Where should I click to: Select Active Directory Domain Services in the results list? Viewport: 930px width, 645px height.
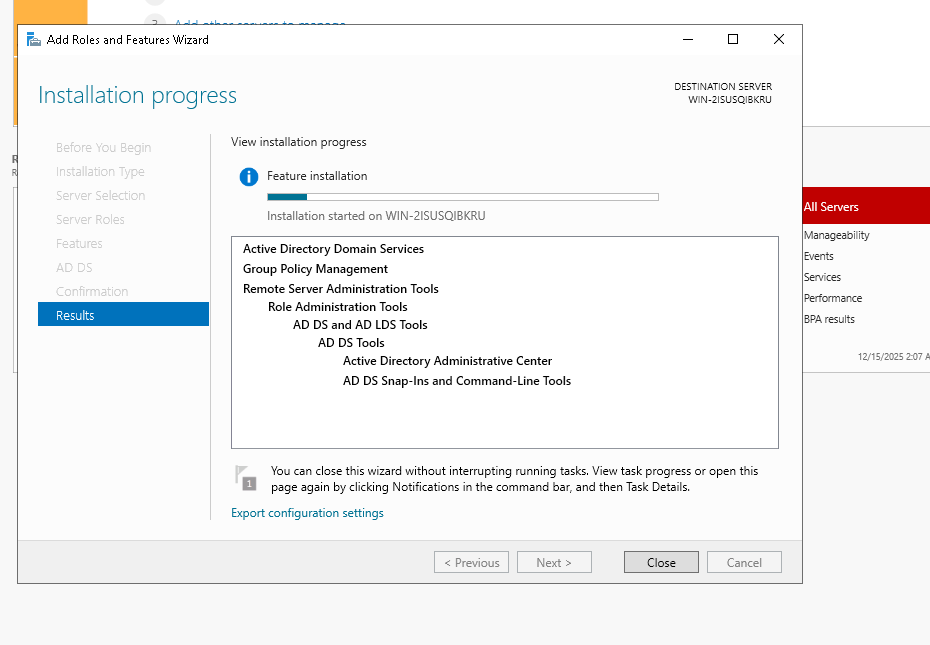(333, 249)
